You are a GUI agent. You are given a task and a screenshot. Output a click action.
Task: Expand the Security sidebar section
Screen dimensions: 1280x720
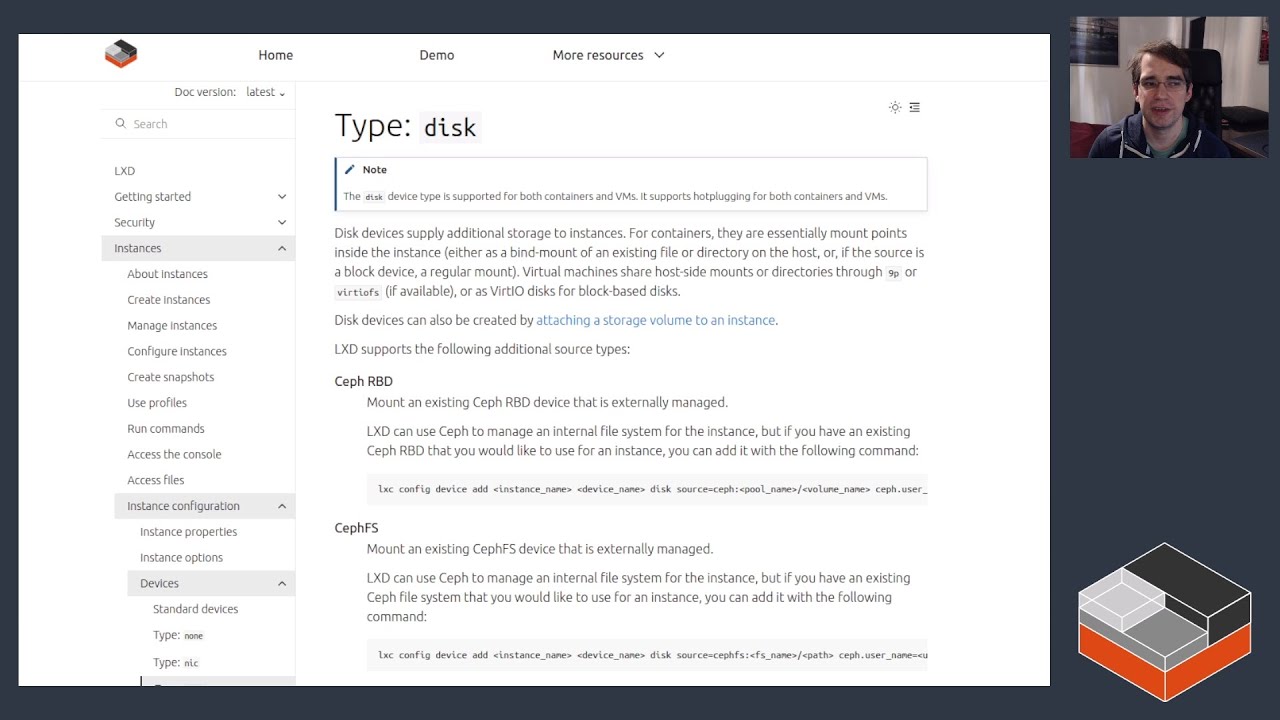(282, 223)
